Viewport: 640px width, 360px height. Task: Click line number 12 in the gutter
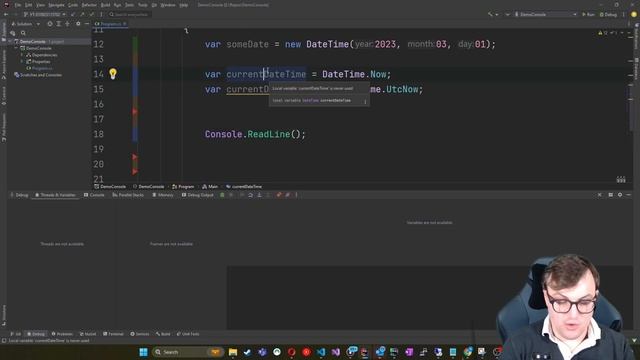[98, 44]
